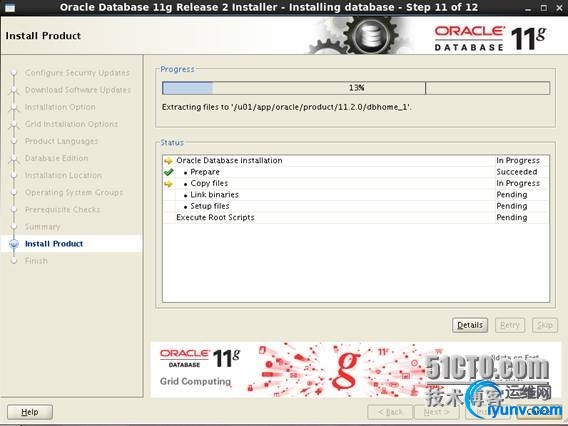
Task: Open the Help button
Action: tap(30, 412)
